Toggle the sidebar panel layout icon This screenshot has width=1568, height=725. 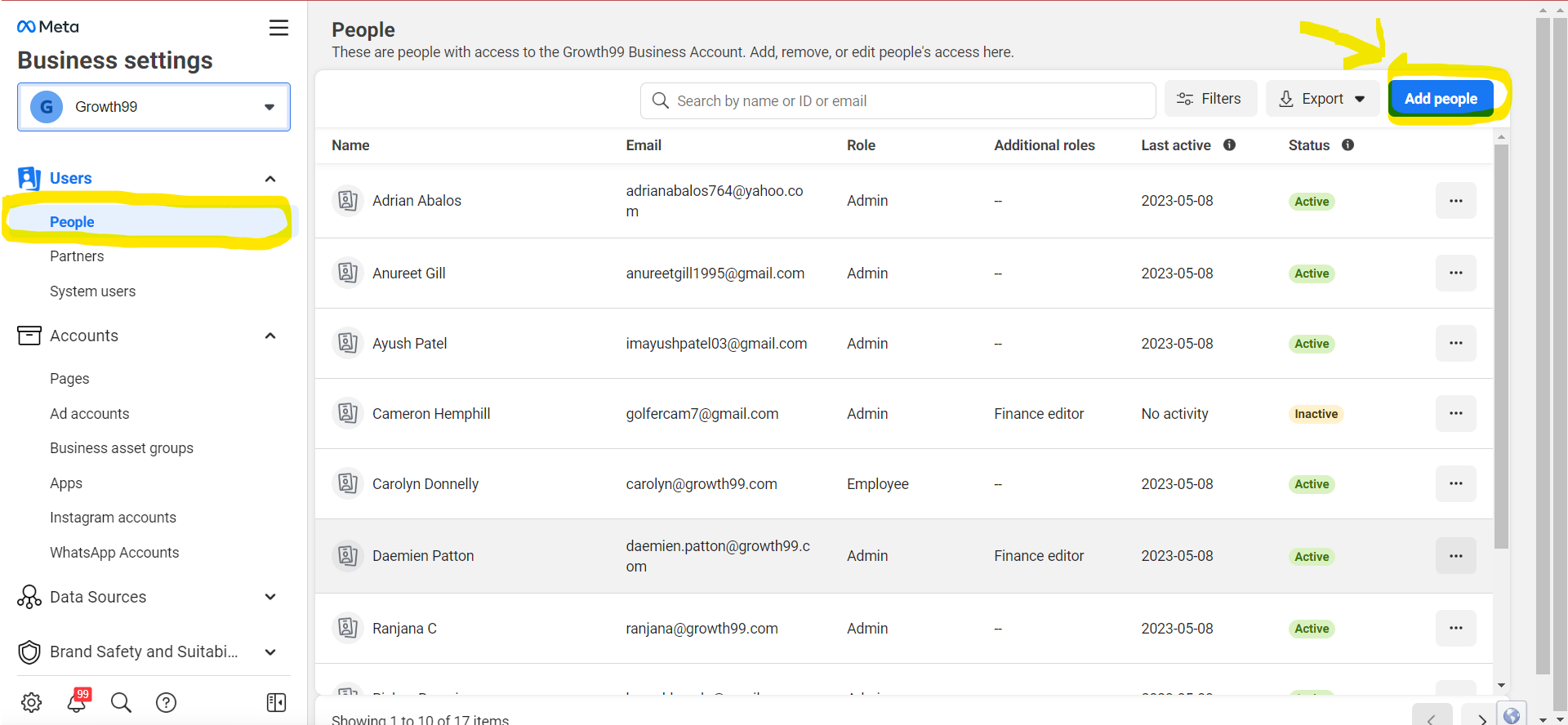tap(277, 702)
